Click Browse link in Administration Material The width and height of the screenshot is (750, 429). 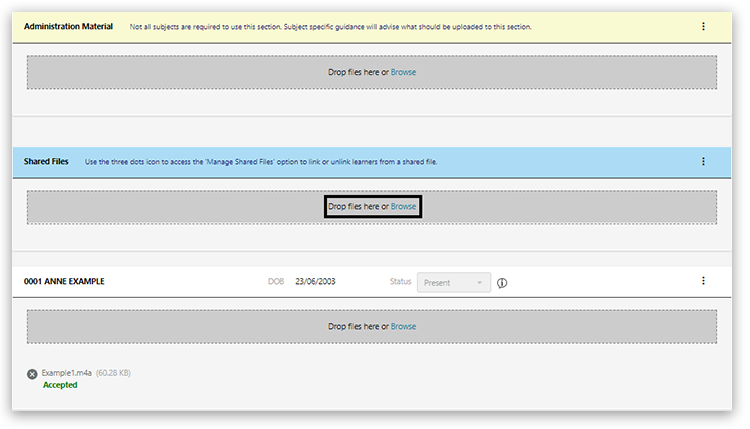pyautogui.click(x=403, y=72)
